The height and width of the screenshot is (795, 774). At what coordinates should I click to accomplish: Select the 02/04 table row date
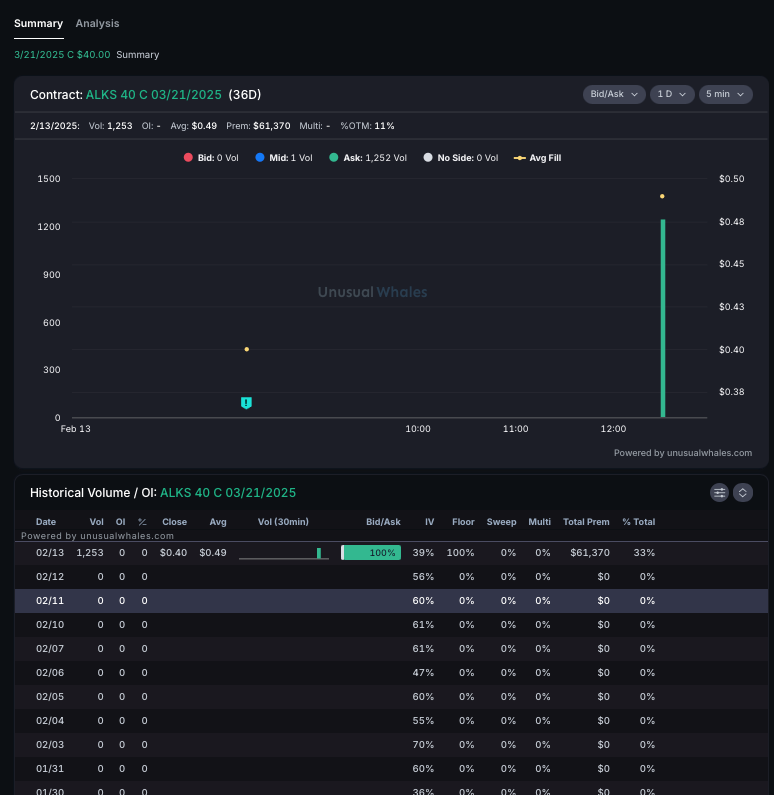[x=50, y=720]
